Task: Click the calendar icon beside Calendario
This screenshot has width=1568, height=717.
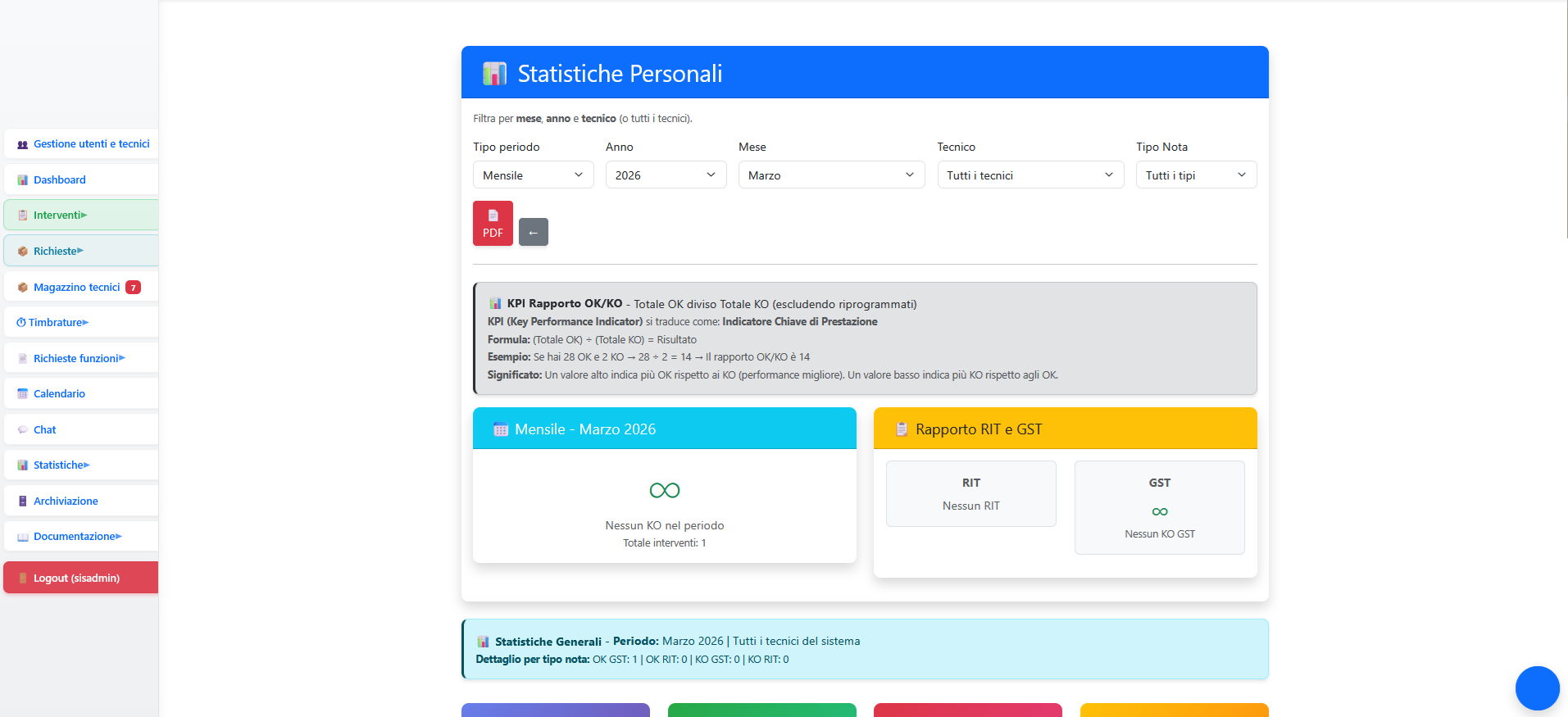Action: [23, 394]
